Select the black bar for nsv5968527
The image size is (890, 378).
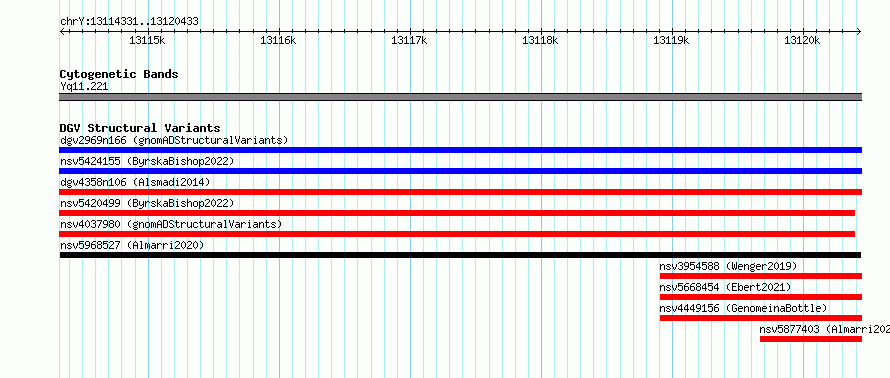click(460, 255)
